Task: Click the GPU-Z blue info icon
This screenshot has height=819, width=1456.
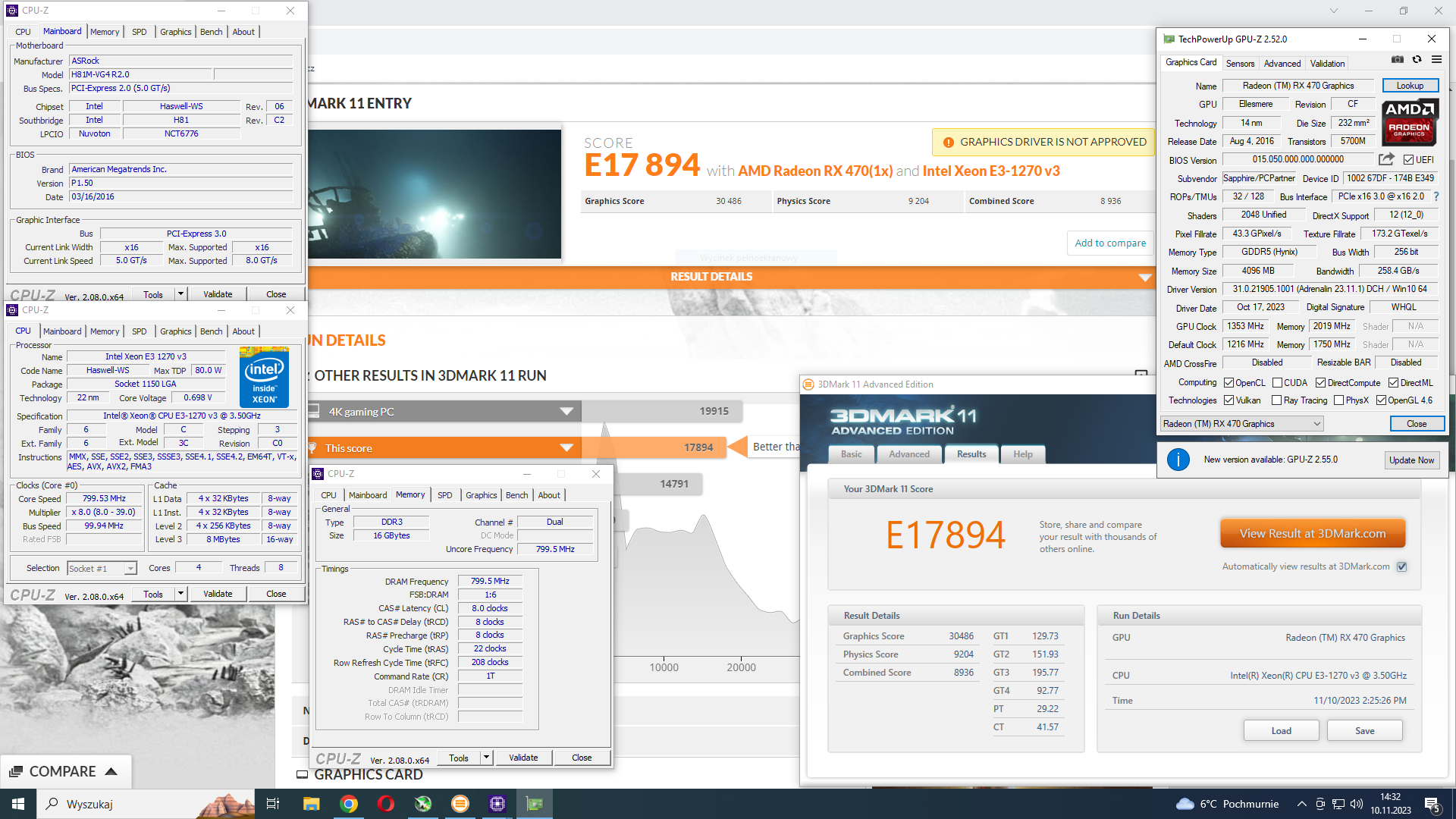Action: 1178,460
